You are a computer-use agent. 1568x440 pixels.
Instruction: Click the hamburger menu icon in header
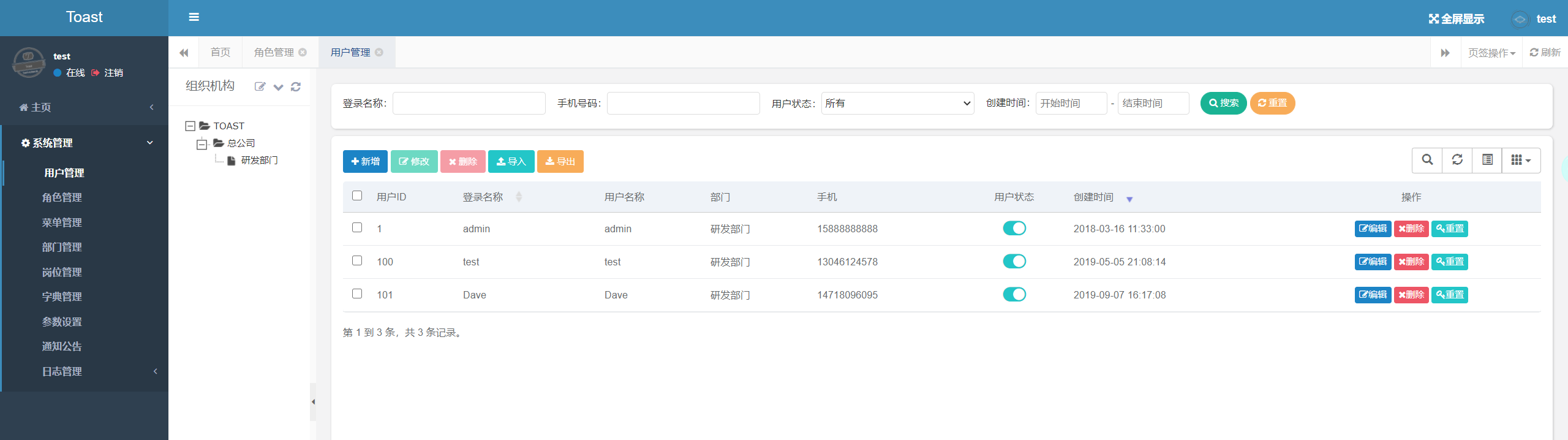[x=194, y=17]
